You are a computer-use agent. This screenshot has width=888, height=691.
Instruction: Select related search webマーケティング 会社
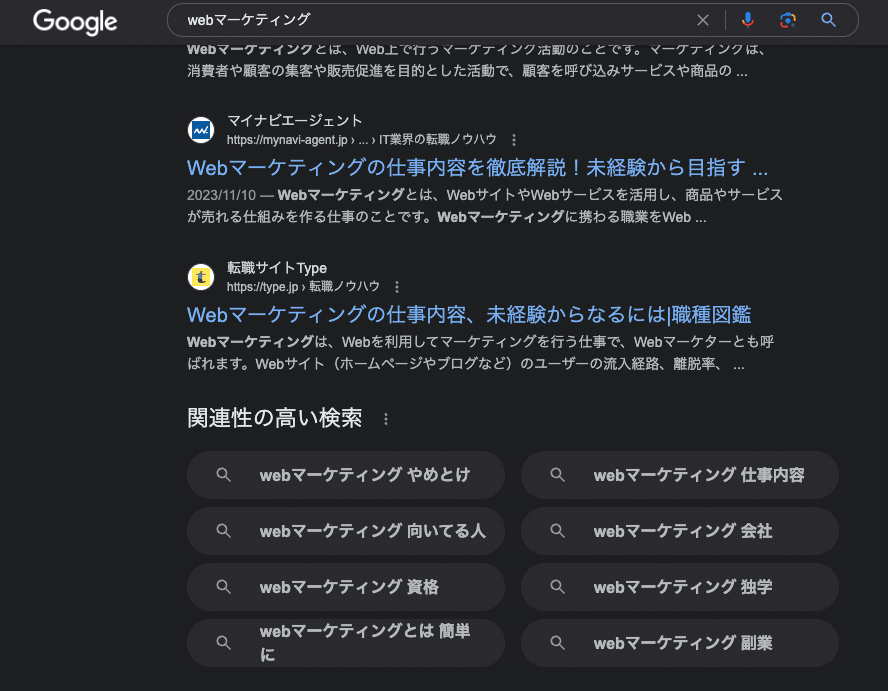pos(682,531)
